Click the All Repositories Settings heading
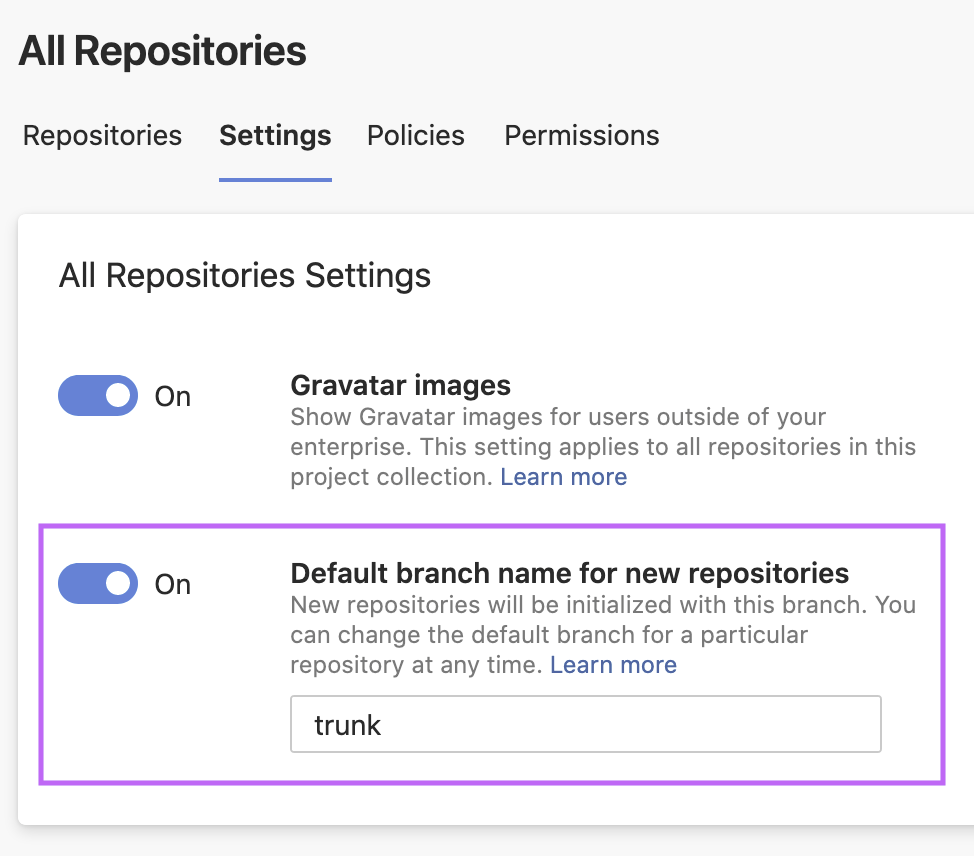 [x=245, y=275]
